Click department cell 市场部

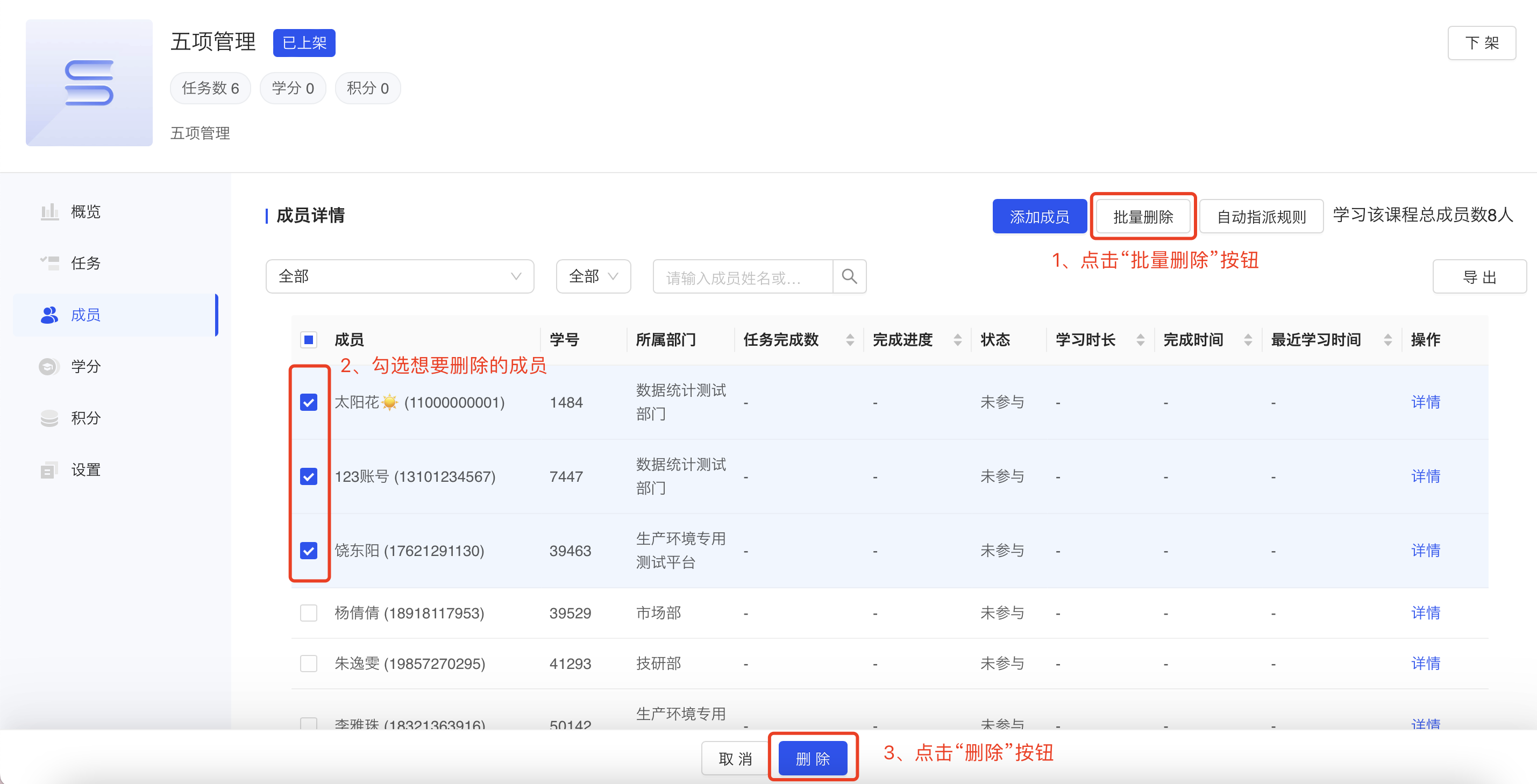point(658,613)
